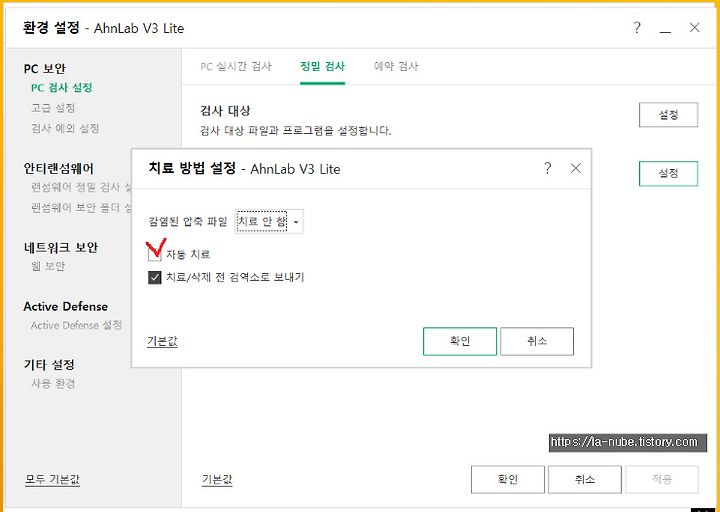Image resolution: width=720 pixels, height=512 pixels.
Task: Click the Active Defense section heading
Action: pos(66,306)
